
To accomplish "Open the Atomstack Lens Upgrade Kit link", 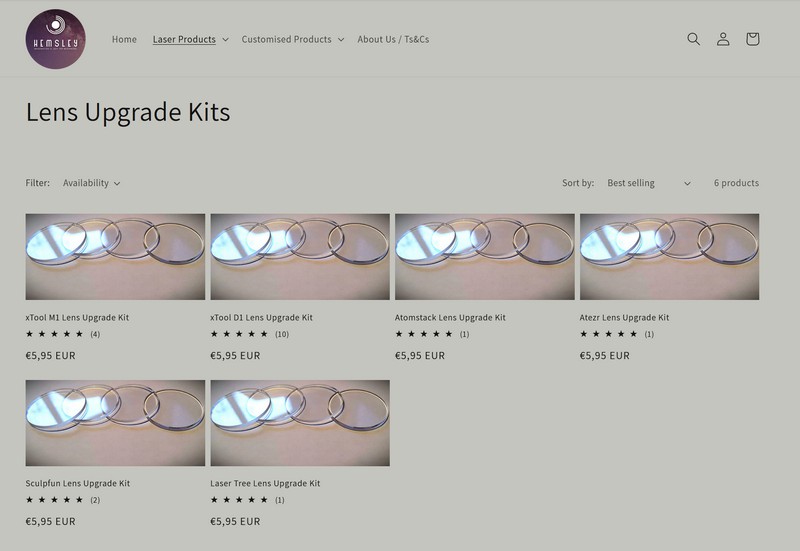I will [x=450, y=317].
